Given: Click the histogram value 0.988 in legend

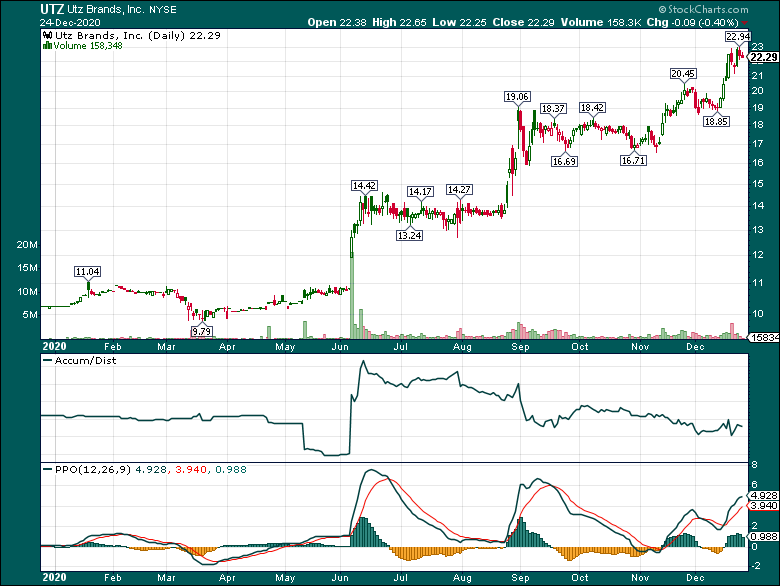Looking at the screenshot, I should coord(230,469).
